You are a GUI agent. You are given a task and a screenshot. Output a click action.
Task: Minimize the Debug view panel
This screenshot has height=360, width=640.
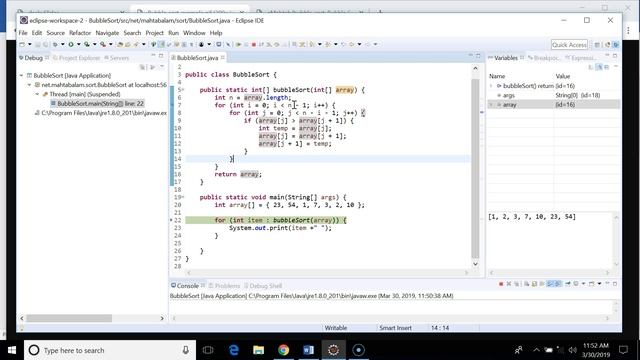click(x=153, y=56)
